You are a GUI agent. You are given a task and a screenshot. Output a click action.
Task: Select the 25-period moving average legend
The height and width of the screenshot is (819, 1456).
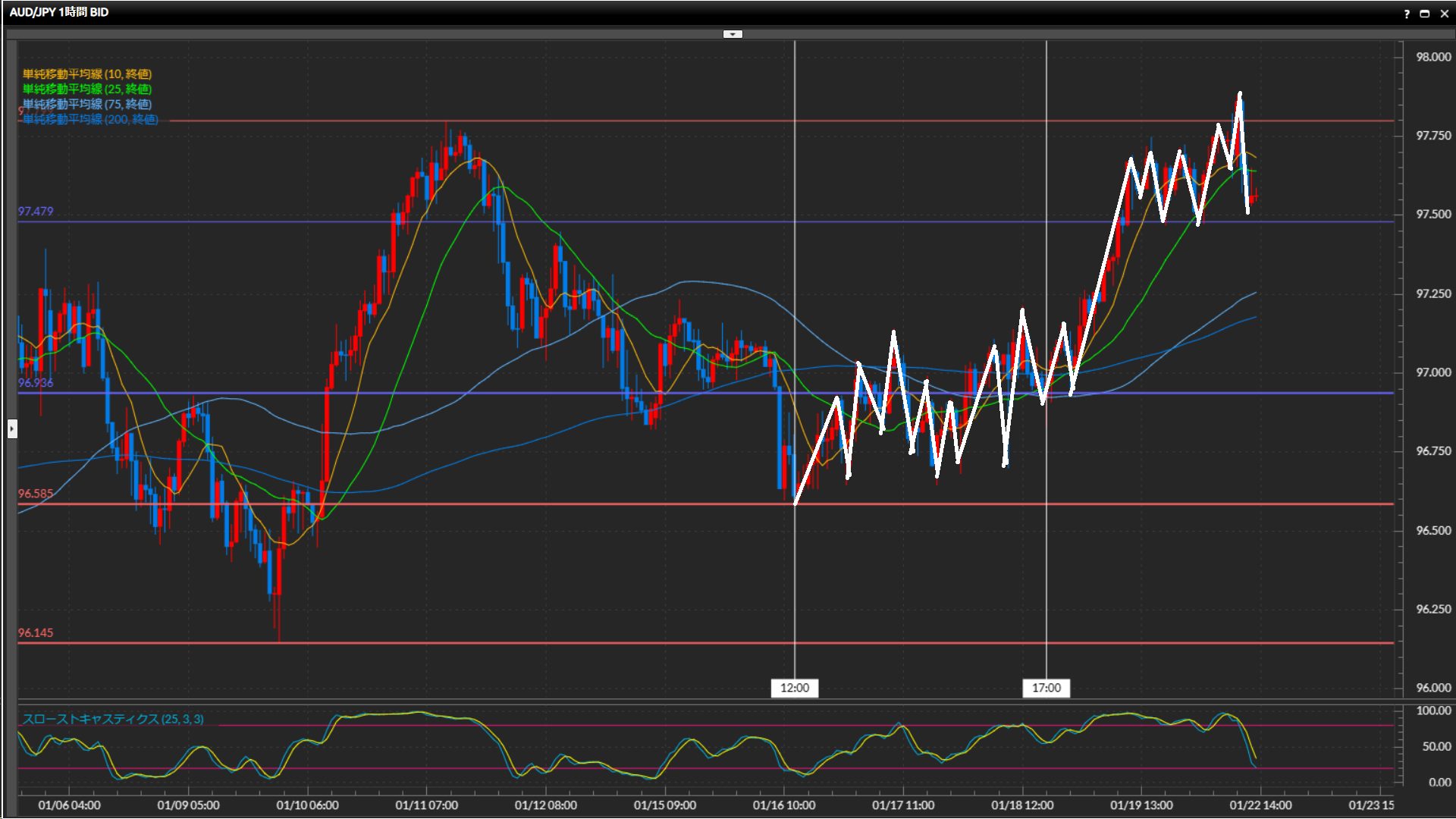87,89
